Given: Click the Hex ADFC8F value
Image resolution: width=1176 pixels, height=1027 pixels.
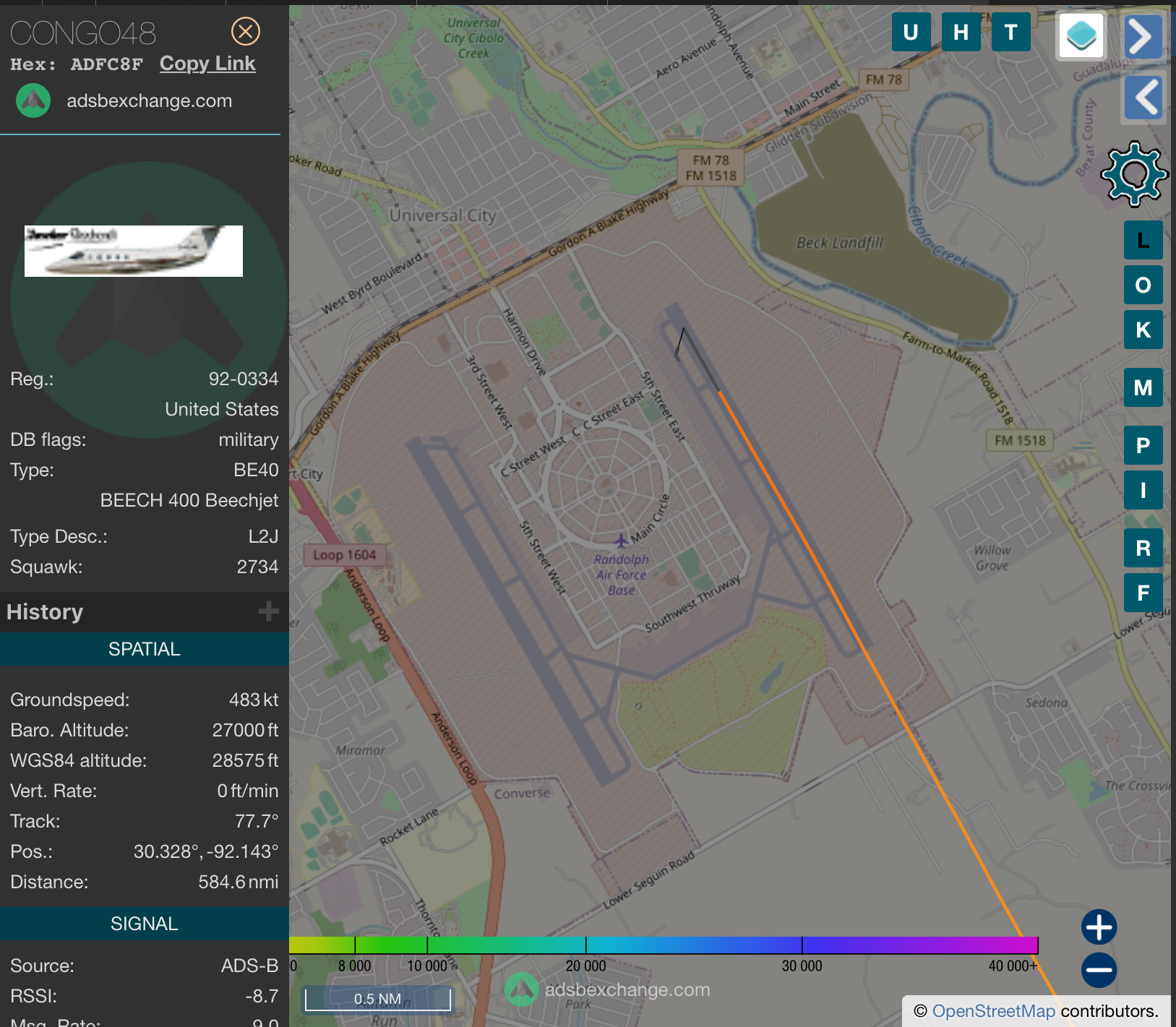Looking at the screenshot, I should (107, 64).
